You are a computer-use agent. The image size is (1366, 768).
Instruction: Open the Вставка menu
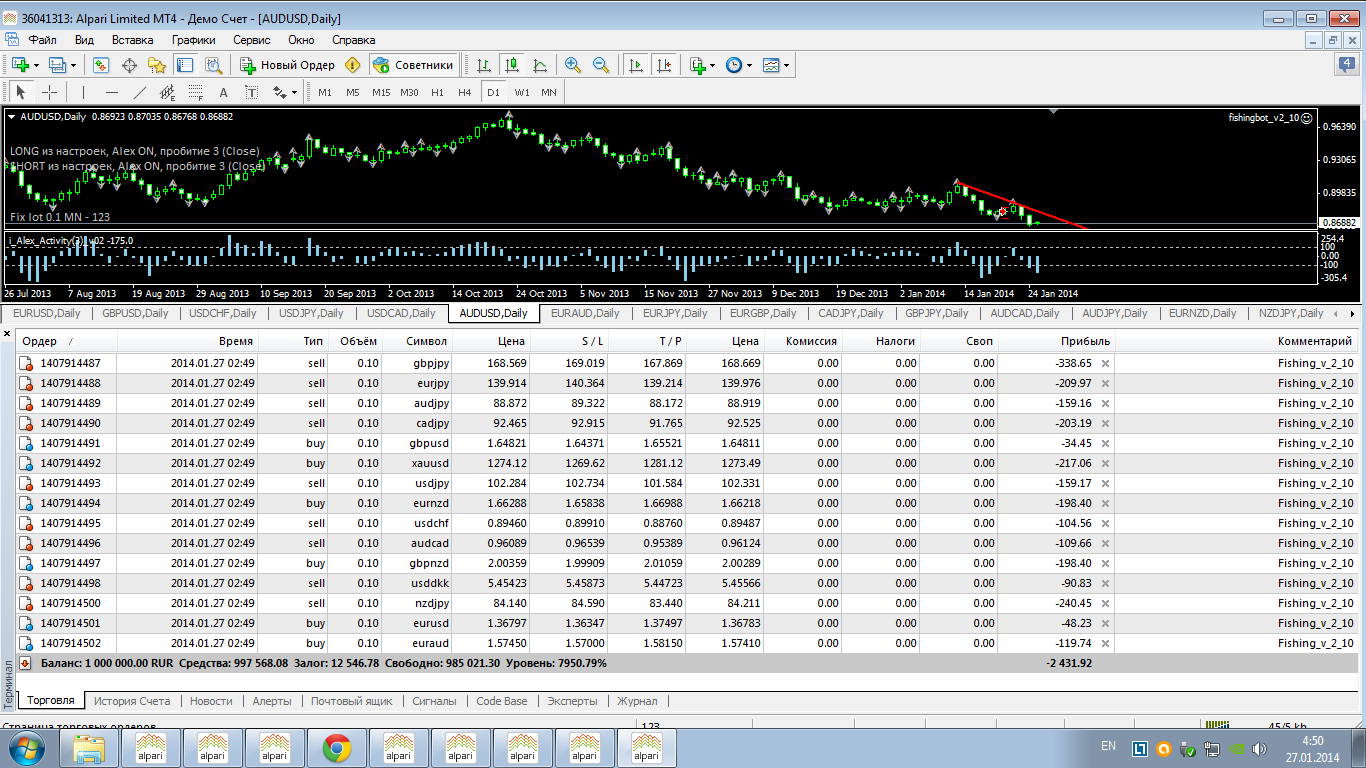133,40
